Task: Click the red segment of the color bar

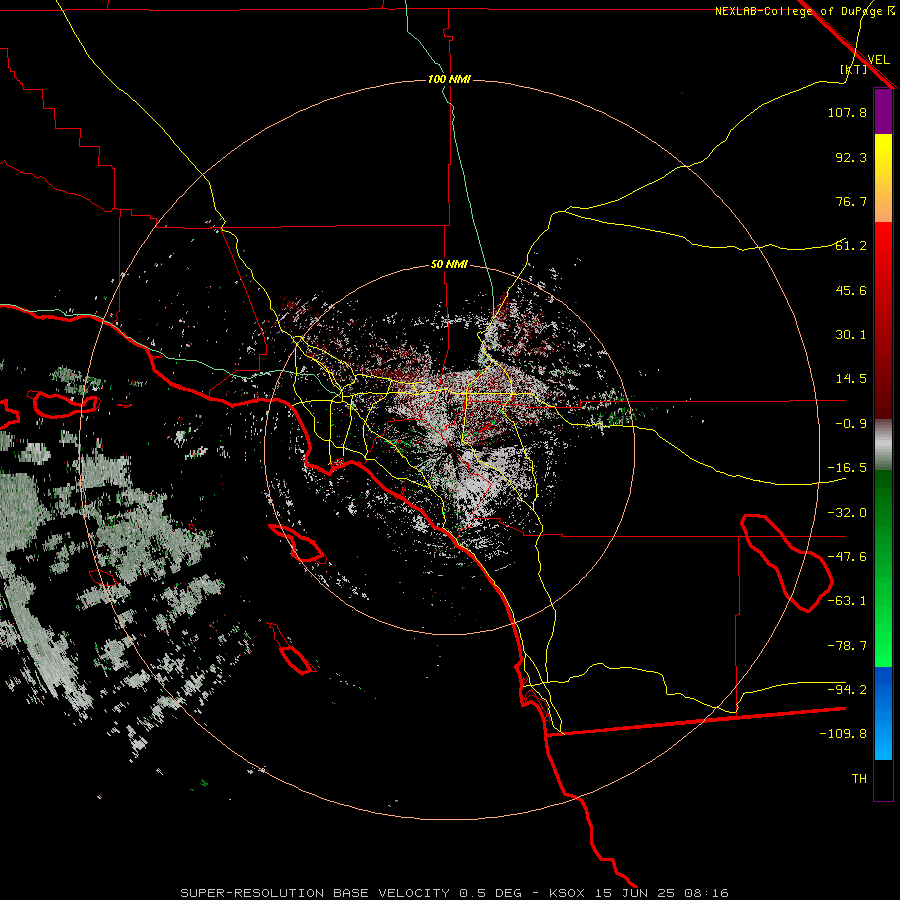Action: pyautogui.click(x=883, y=320)
